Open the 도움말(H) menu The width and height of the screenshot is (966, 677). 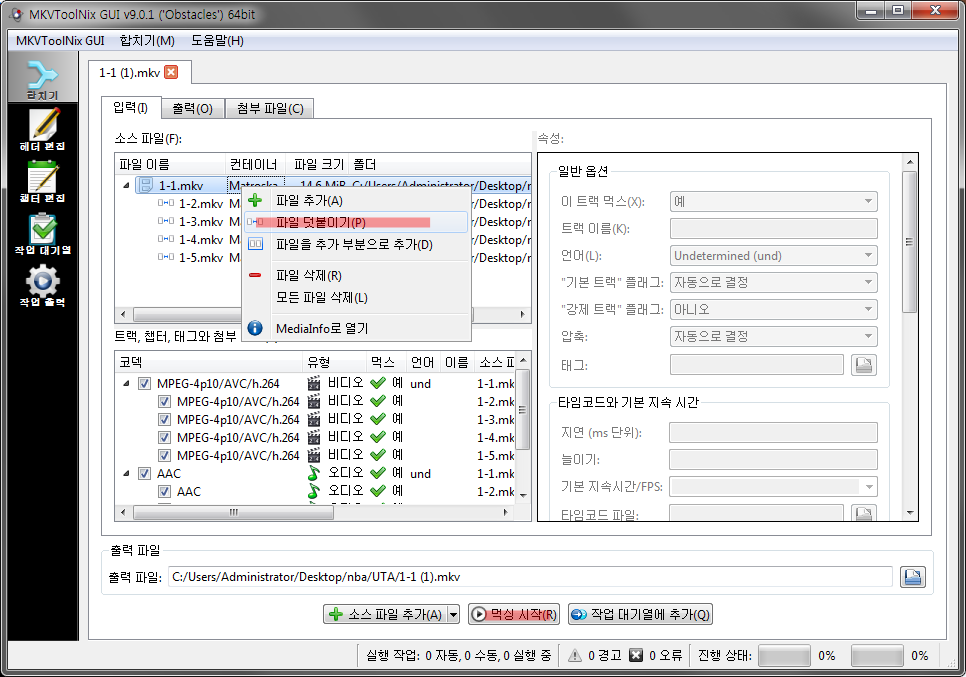click(217, 41)
